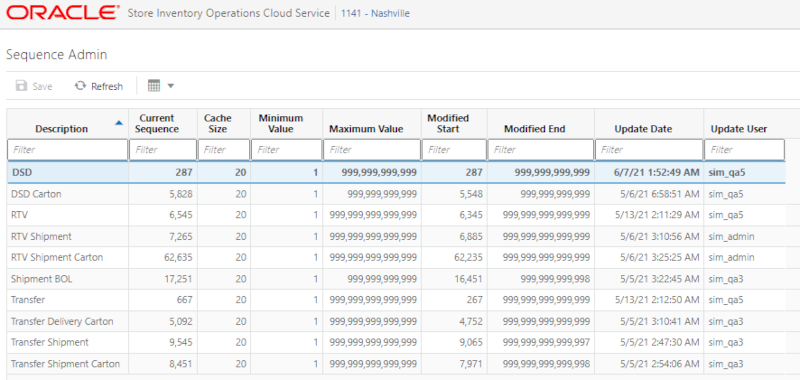Viewport: 800px width, 380px height.
Task: Click the Oracle logo
Action: (63, 13)
